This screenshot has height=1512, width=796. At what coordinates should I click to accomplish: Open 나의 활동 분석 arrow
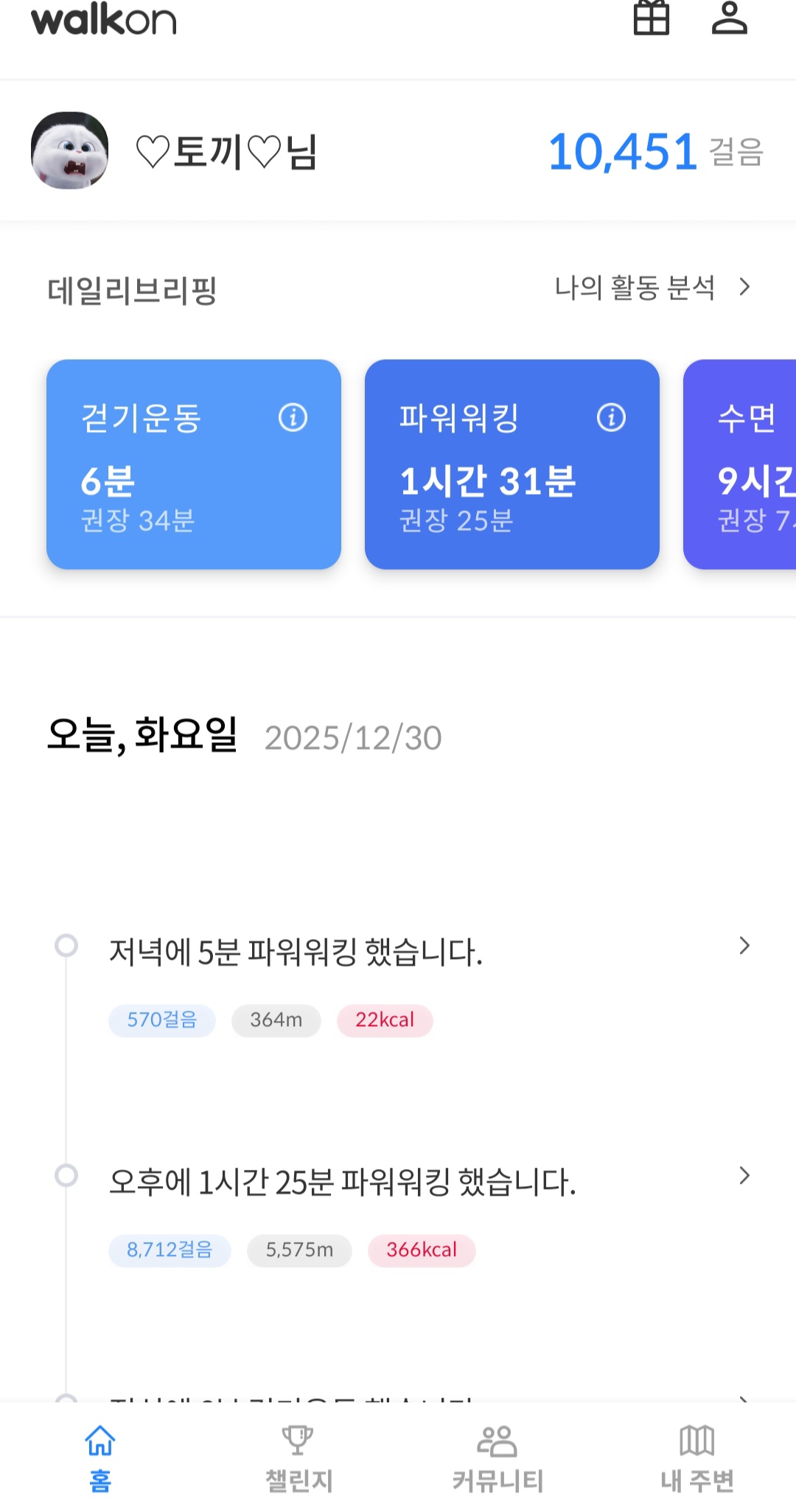(x=745, y=287)
